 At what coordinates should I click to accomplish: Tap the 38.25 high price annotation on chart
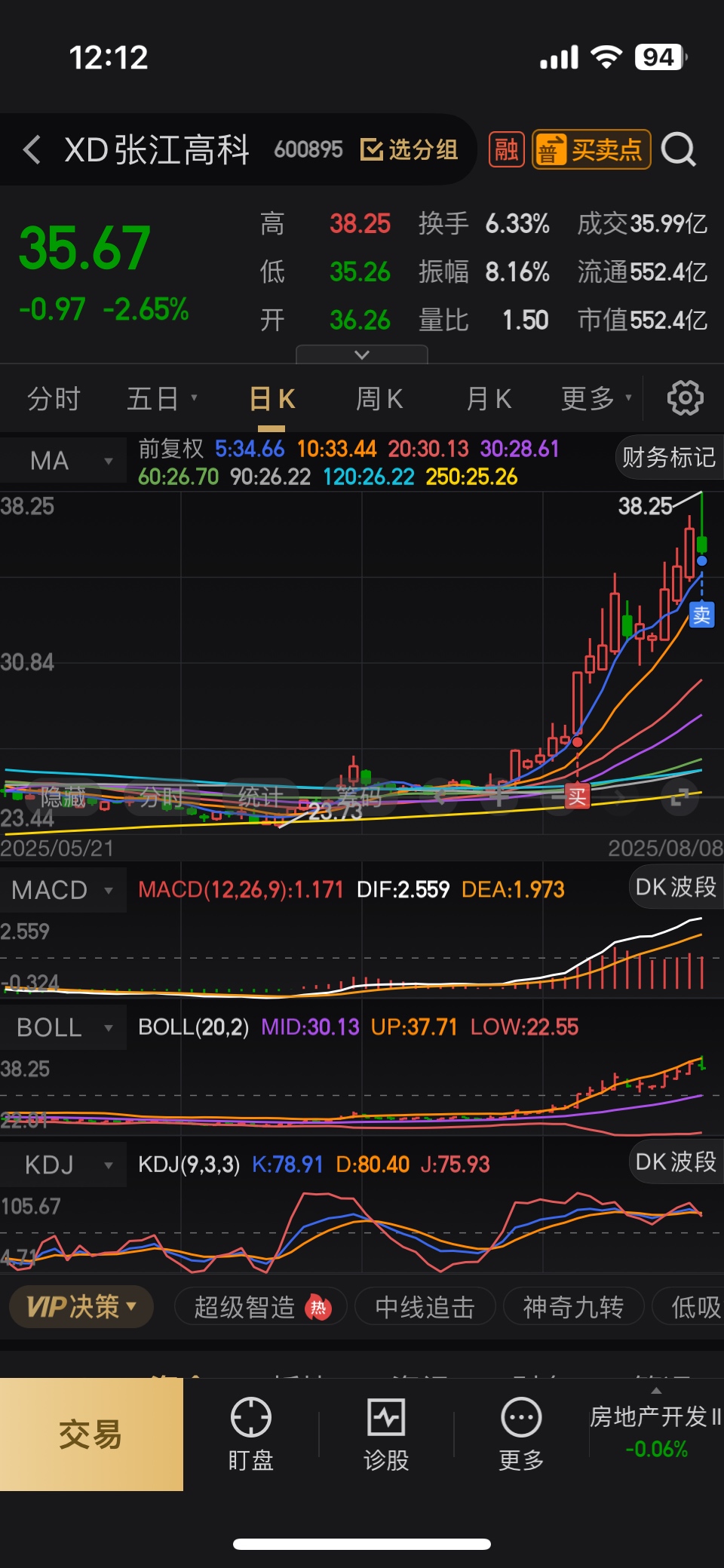tap(645, 506)
